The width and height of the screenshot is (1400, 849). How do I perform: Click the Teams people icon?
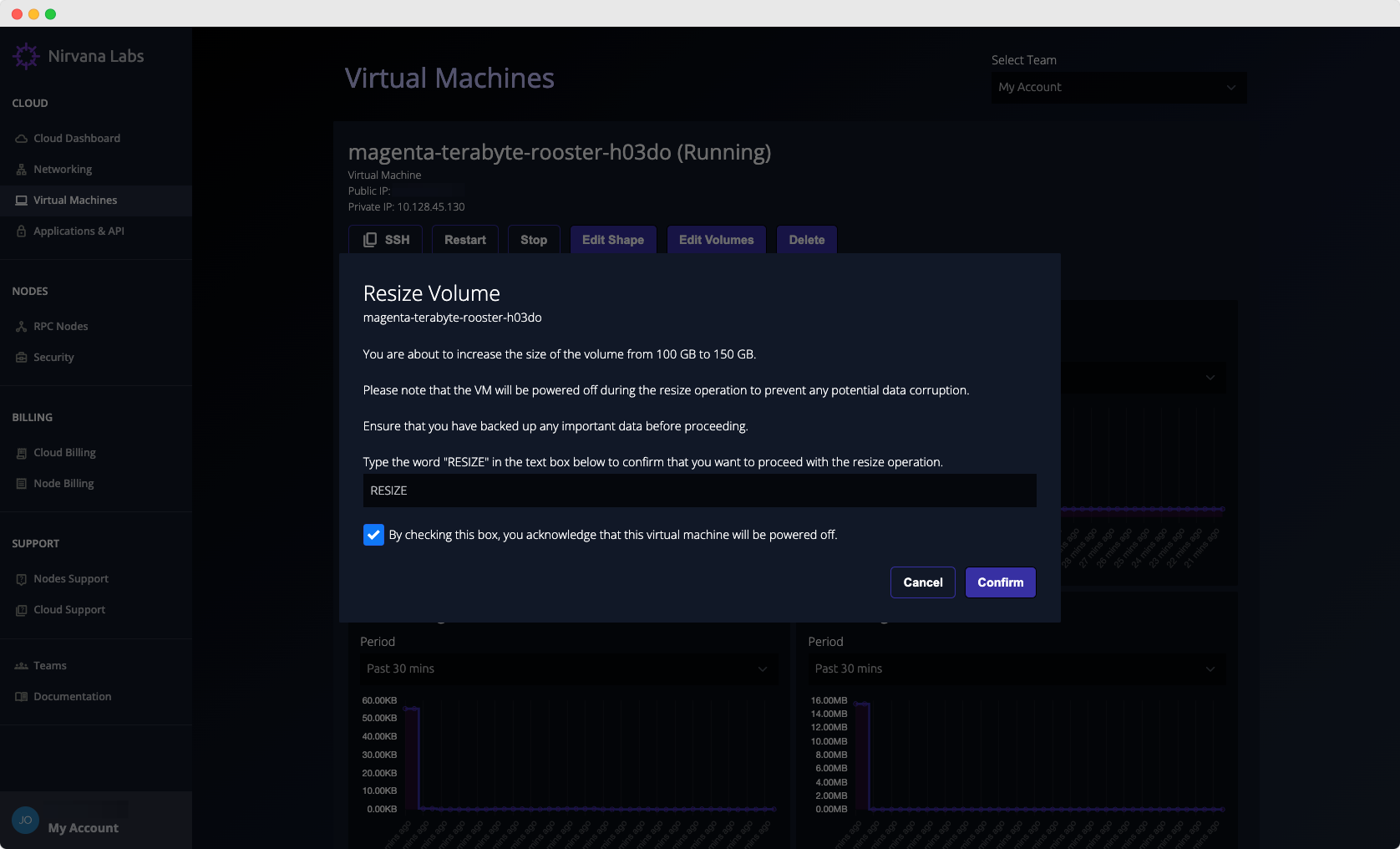[22, 666]
